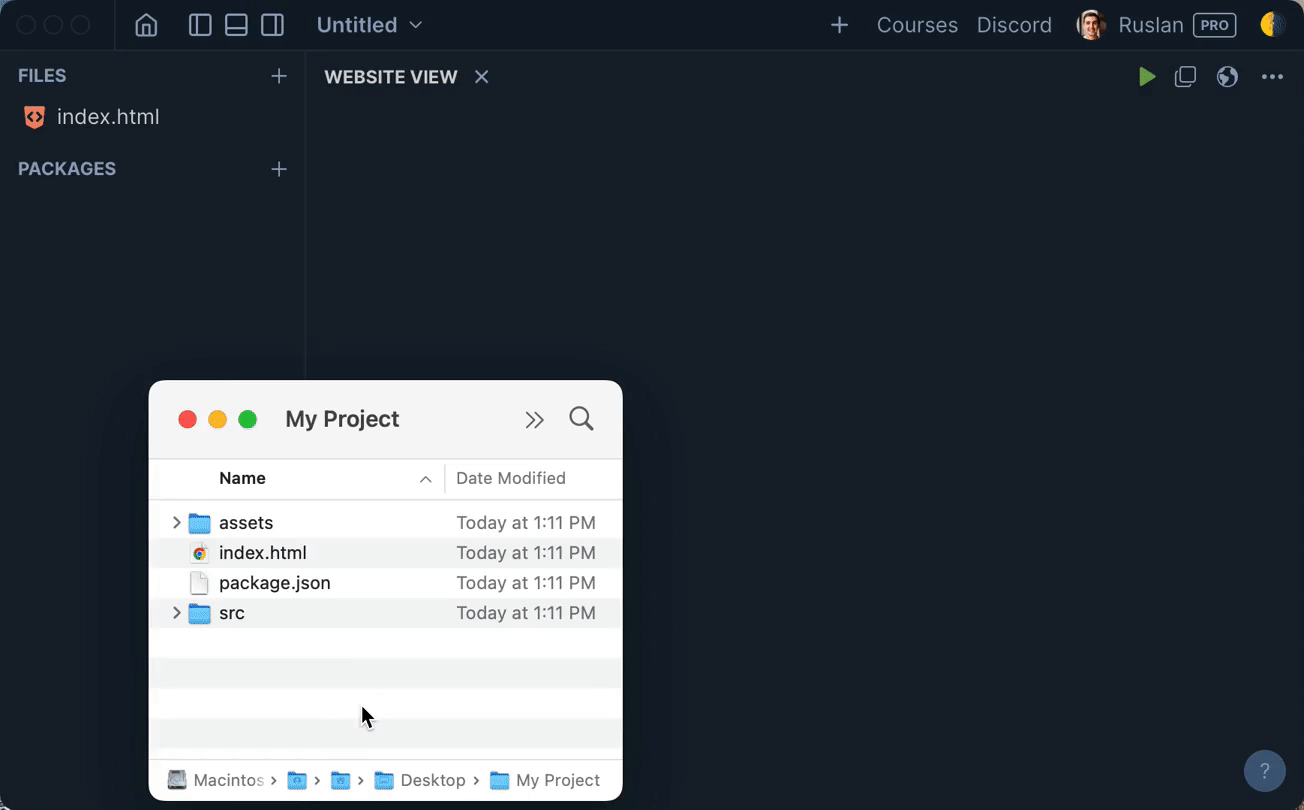
Task: Select the bottom split layout icon
Action: tap(236, 25)
